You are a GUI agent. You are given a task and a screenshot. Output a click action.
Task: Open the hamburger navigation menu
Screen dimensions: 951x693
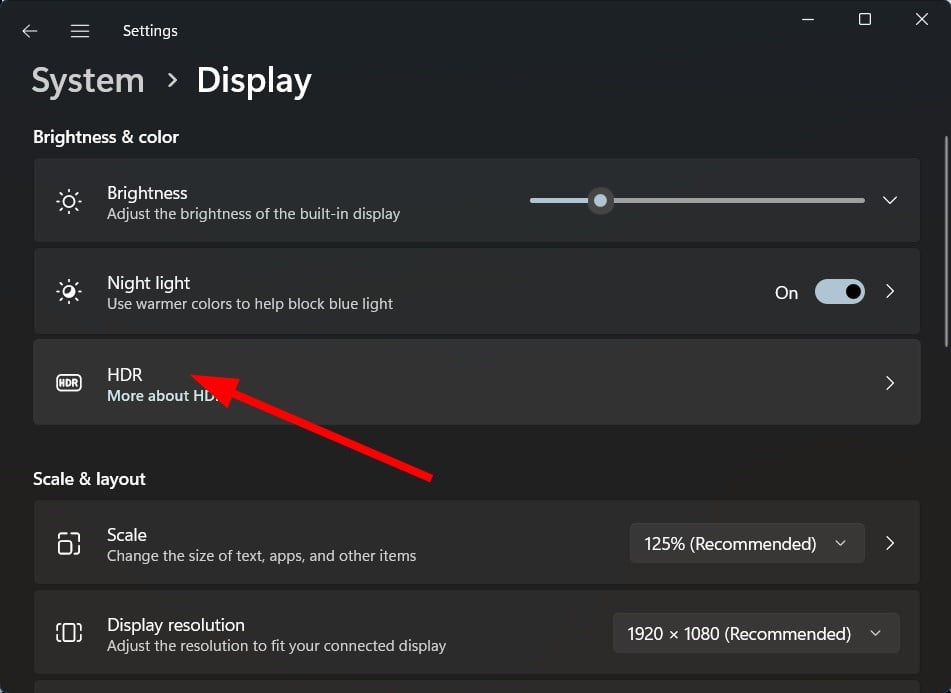pyautogui.click(x=79, y=31)
